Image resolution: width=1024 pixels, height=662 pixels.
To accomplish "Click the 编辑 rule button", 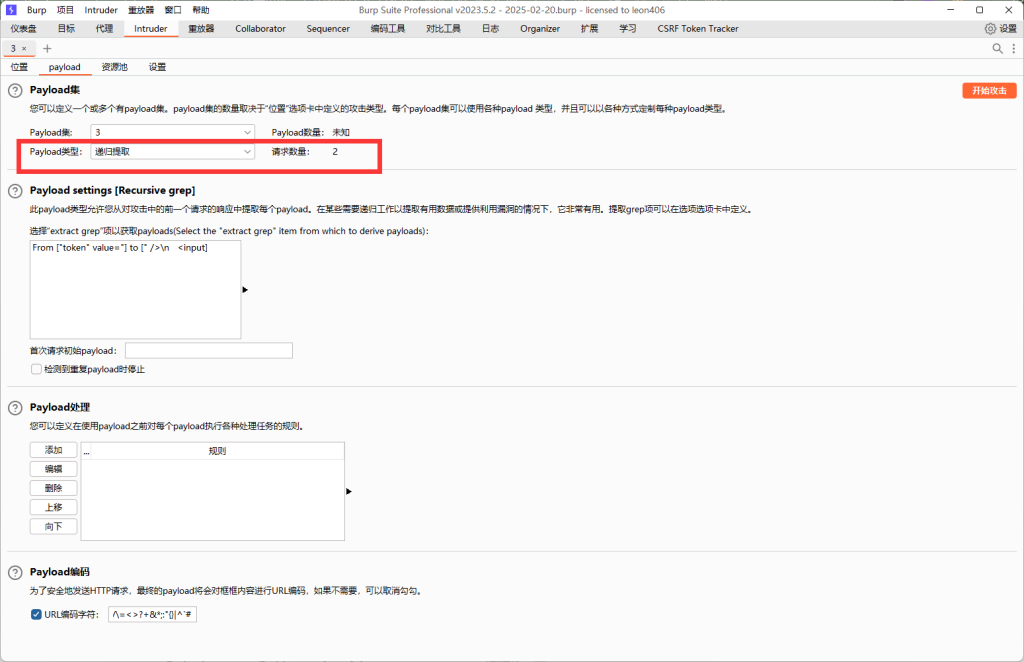I will (54, 469).
